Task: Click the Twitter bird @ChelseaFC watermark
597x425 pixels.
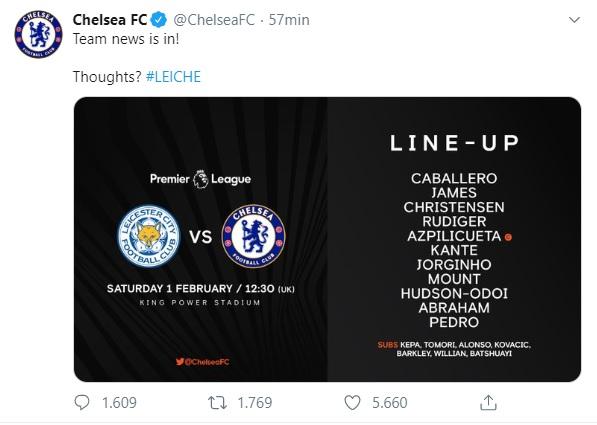Action: coord(203,361)
